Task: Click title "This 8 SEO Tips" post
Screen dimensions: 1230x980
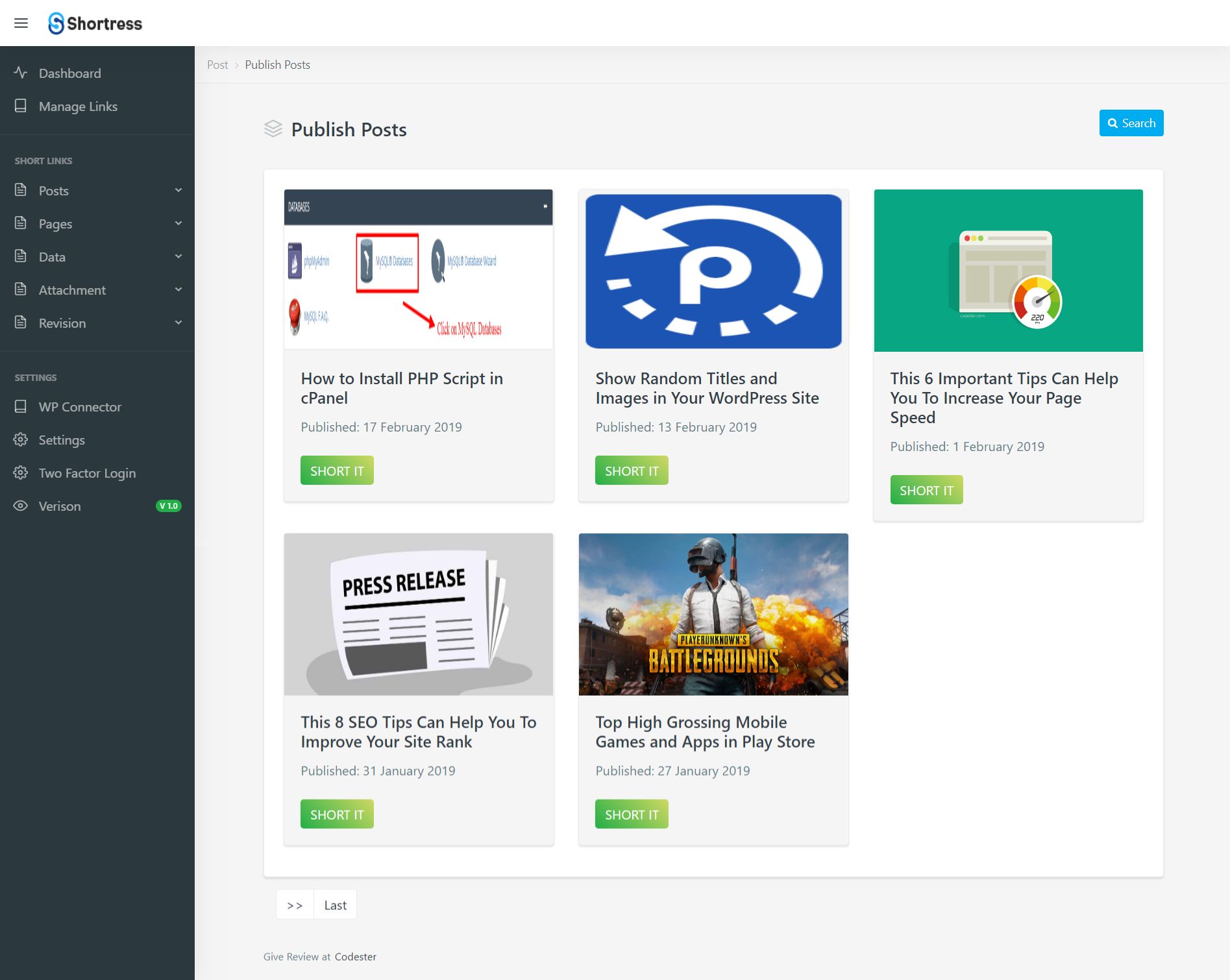Action: click(419, 732)
